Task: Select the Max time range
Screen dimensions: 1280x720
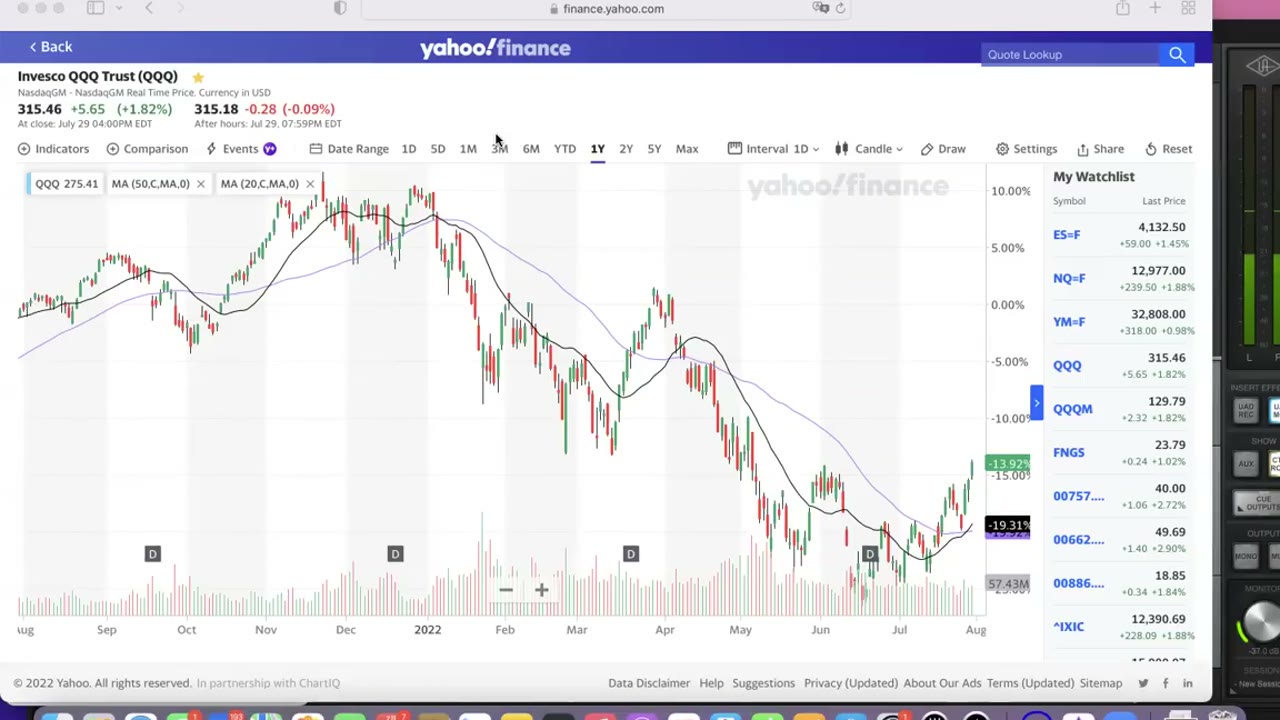Action: click(x=687, y=149)
